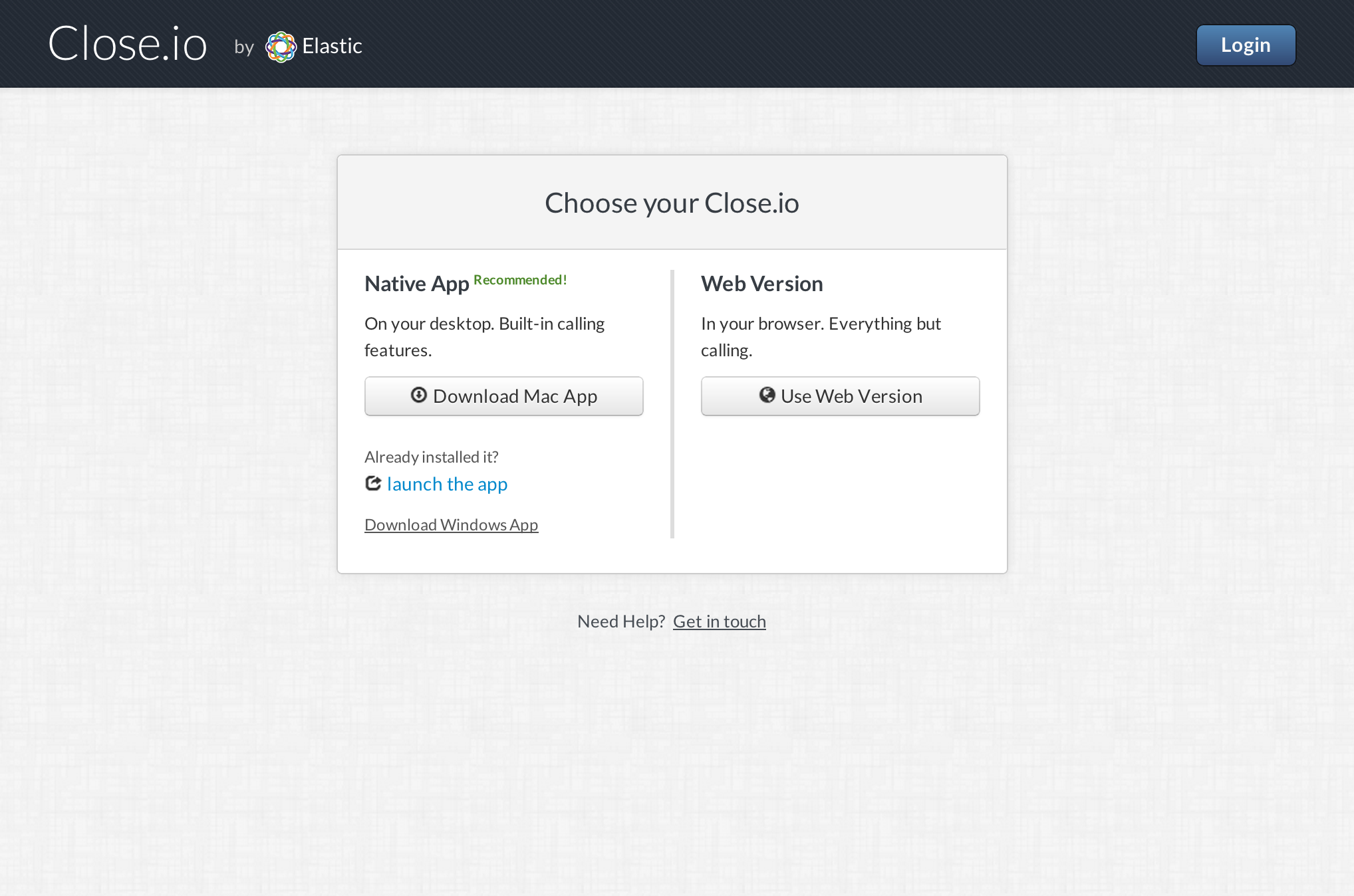
Task: Click the Use Web Version button
Action: (x=840, y=396)
